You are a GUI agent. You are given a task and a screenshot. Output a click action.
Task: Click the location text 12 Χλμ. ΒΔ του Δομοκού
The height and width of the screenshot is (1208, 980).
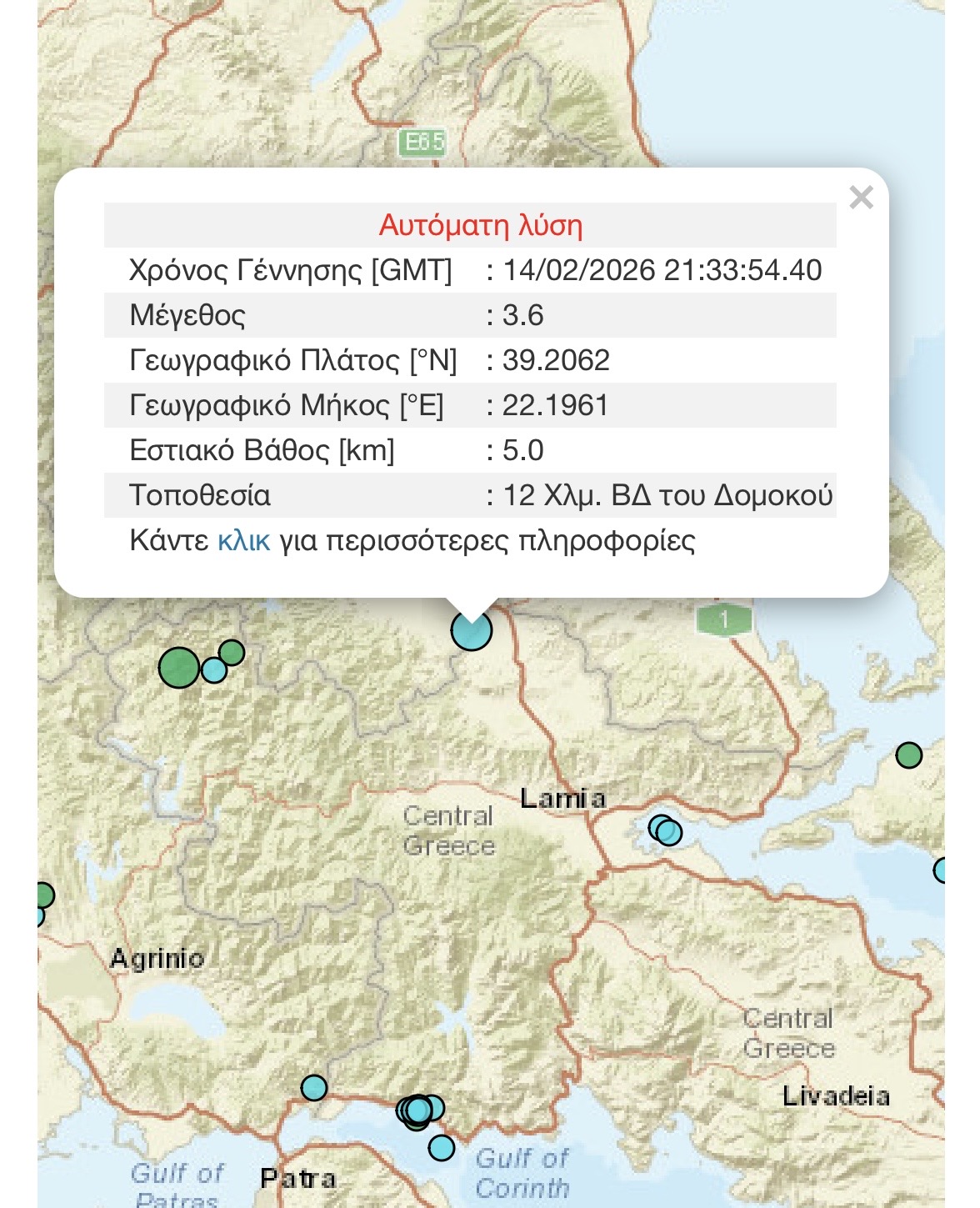[667, 495]
